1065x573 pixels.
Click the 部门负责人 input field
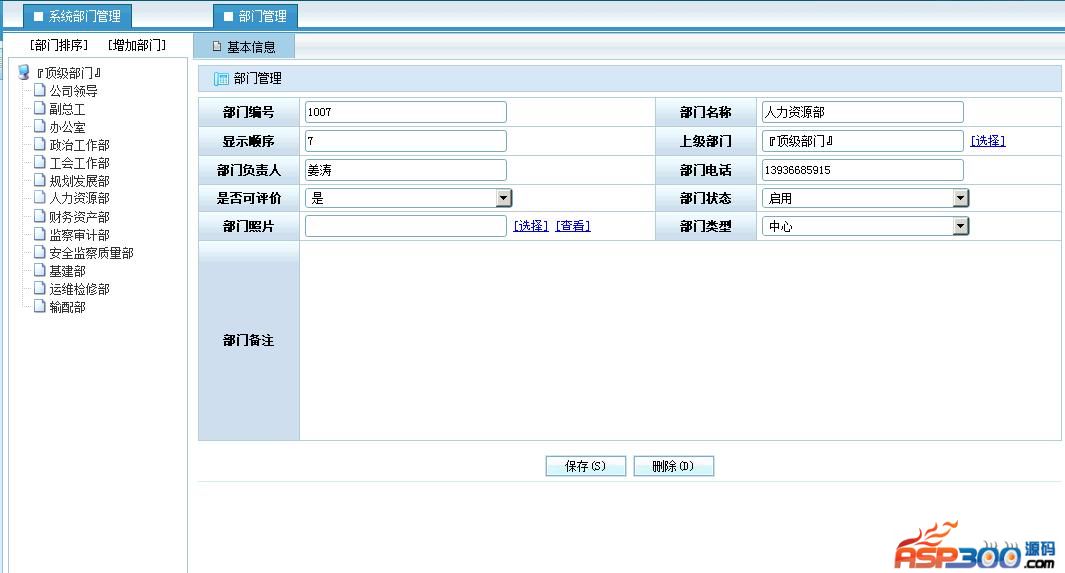click(405, 170)
